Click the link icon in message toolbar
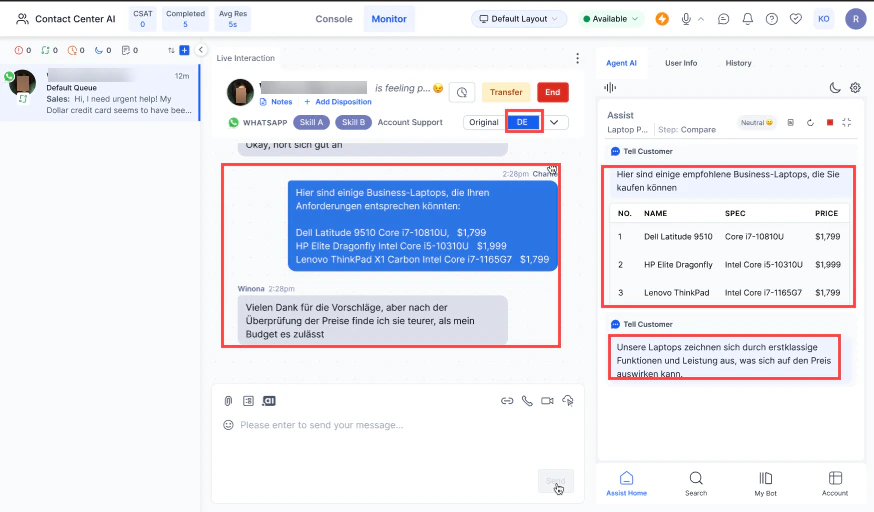Image resolution: width=874 pixels, height=512 pixels. pyautogui.click(x=507, y=401)
